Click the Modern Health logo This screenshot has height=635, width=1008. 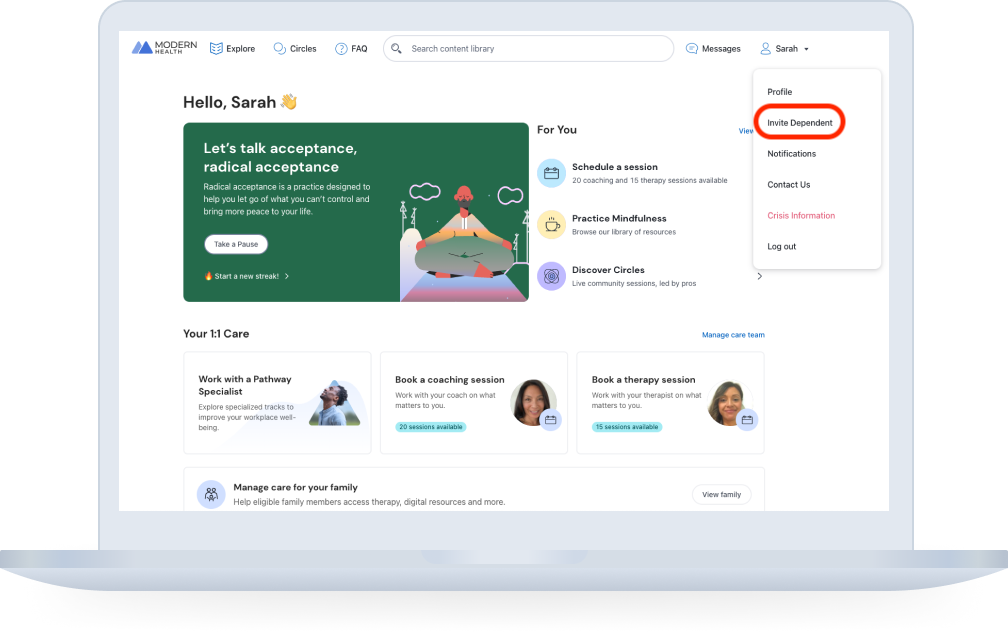(165, 48)
